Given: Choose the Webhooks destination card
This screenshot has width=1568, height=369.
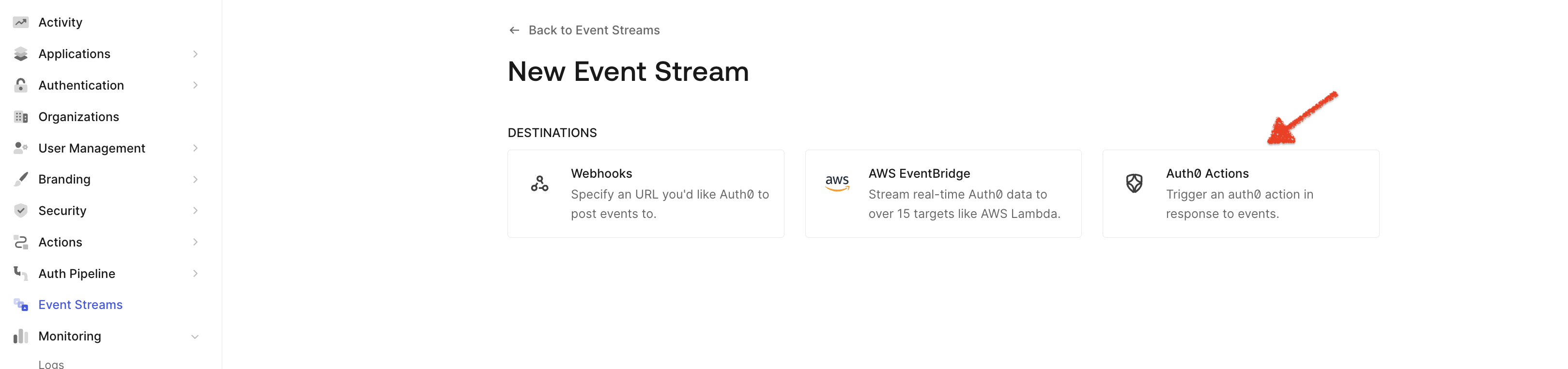Looking at the screenshot, I should click(x=646, y=194).
